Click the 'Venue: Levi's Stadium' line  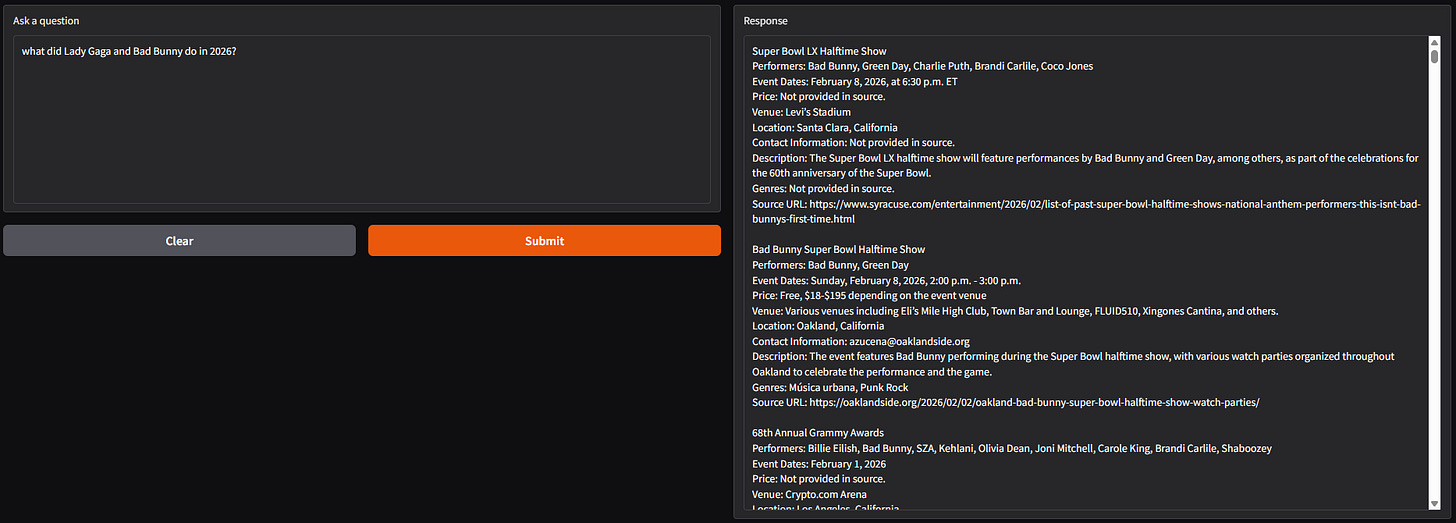pyautogui.click(x=801, y=112)
